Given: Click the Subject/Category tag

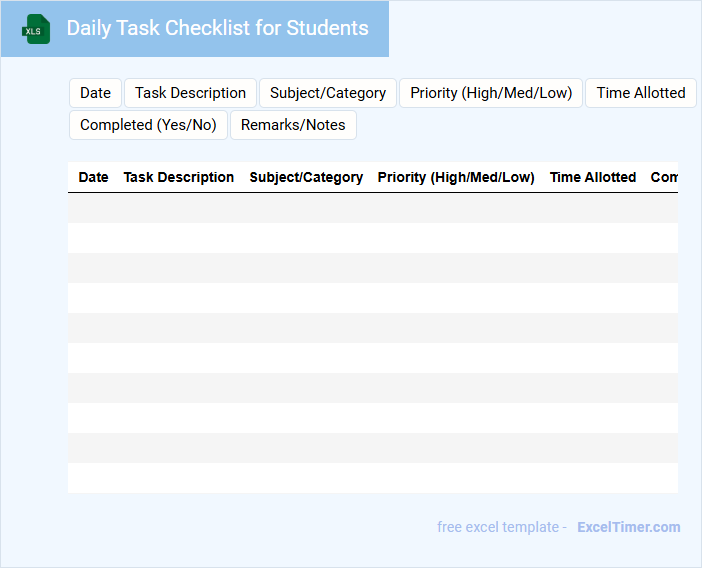Looking at the screenshot, I should tap(328, 93).
